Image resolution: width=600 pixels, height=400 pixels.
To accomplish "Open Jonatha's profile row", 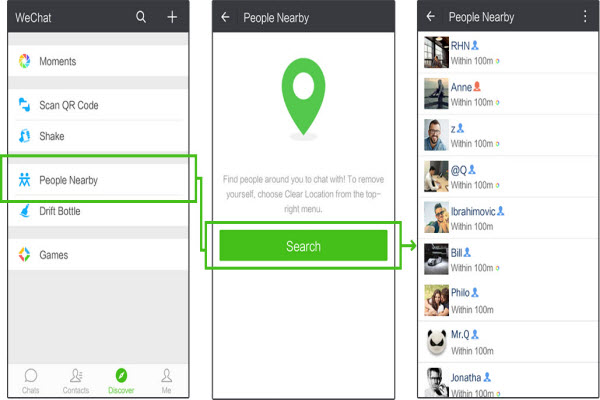I will (x=508, y=381).
